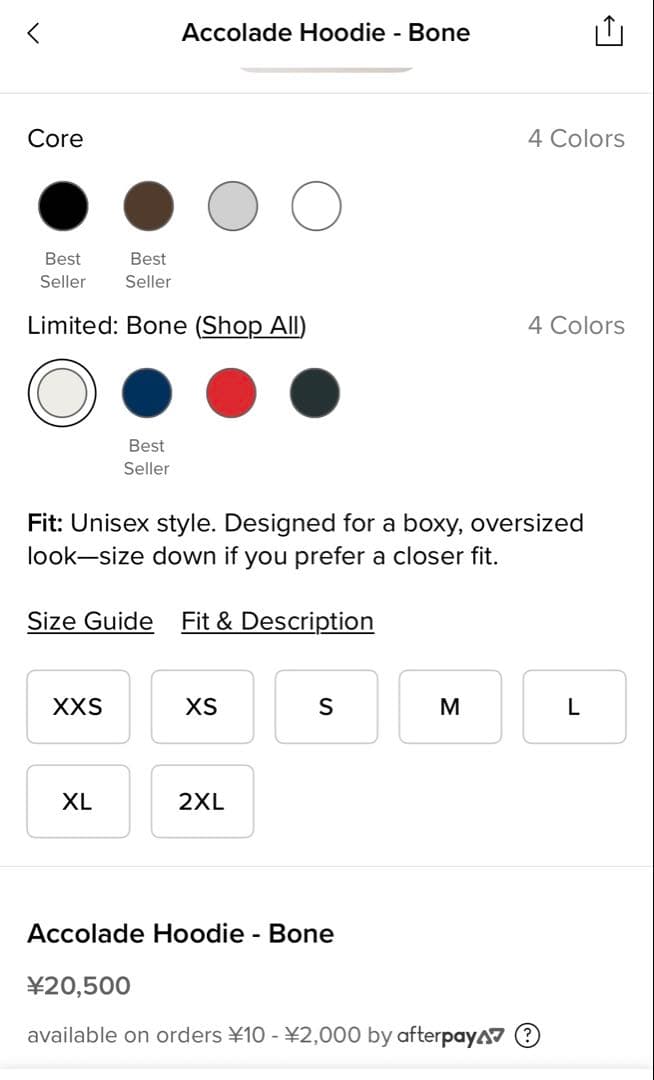Choose the white Core color swatch
Screen dimensions: 654x1080
click(x=316, y=206)
